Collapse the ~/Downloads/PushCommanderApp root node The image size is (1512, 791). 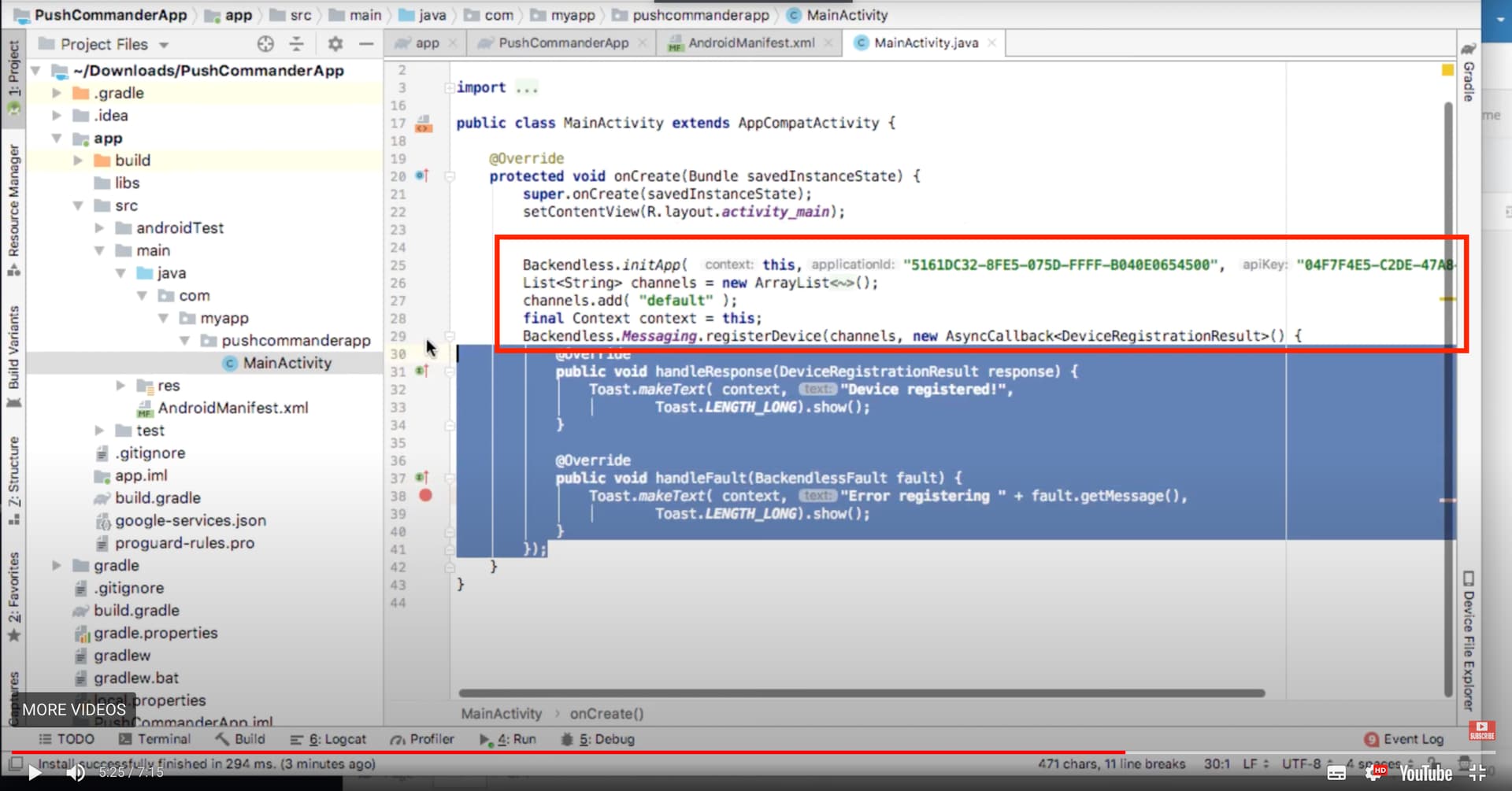[35, 71]
